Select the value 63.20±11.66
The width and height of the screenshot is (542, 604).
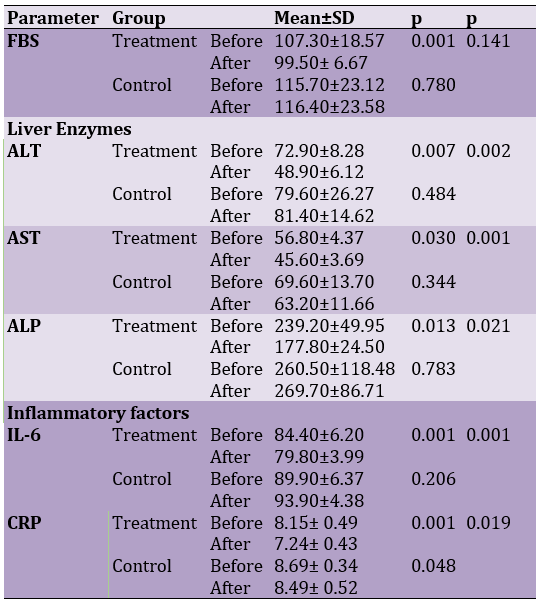coord(324,304)
